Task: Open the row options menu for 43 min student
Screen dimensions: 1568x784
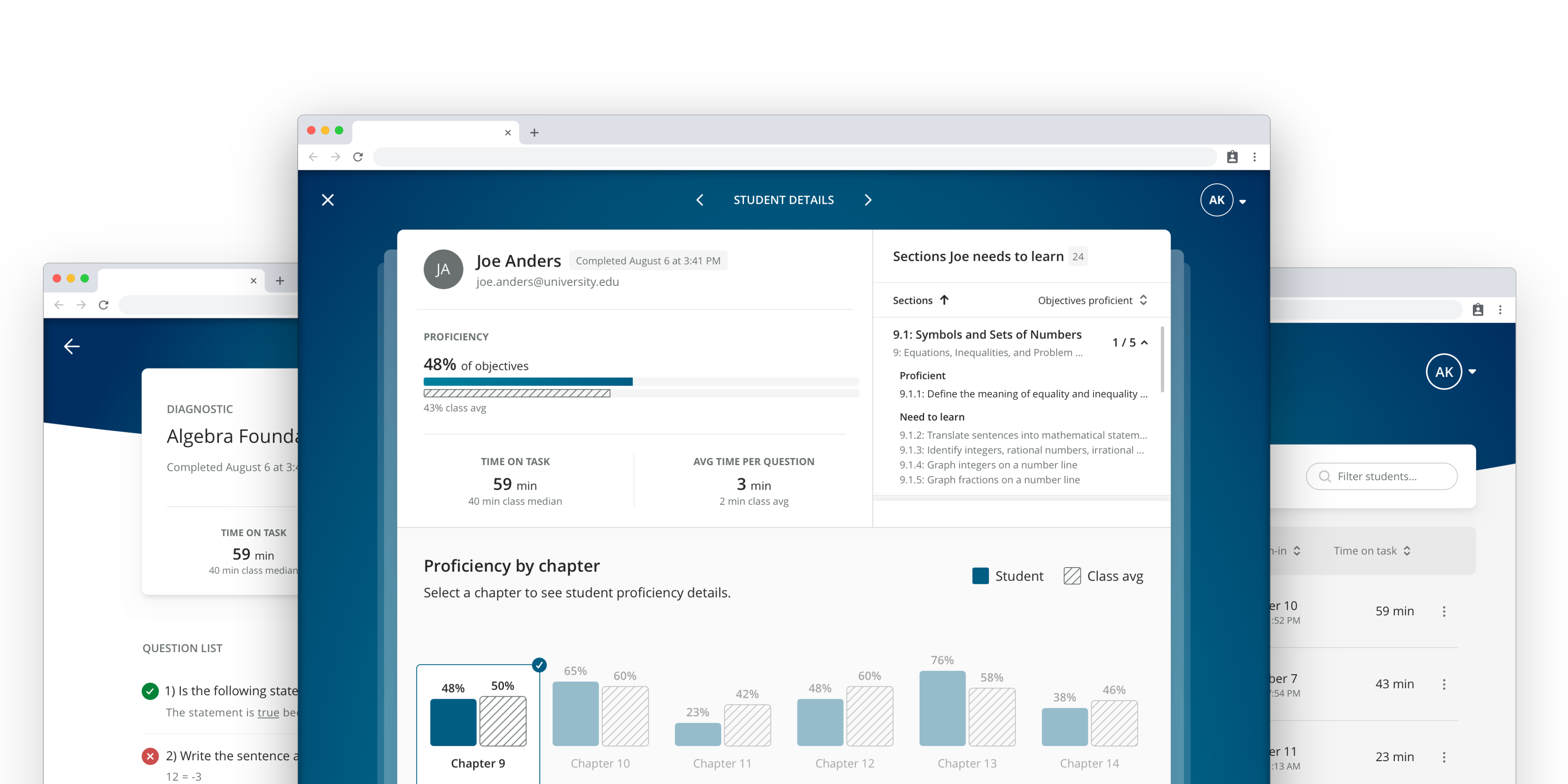Action: tap(1444, 684)
